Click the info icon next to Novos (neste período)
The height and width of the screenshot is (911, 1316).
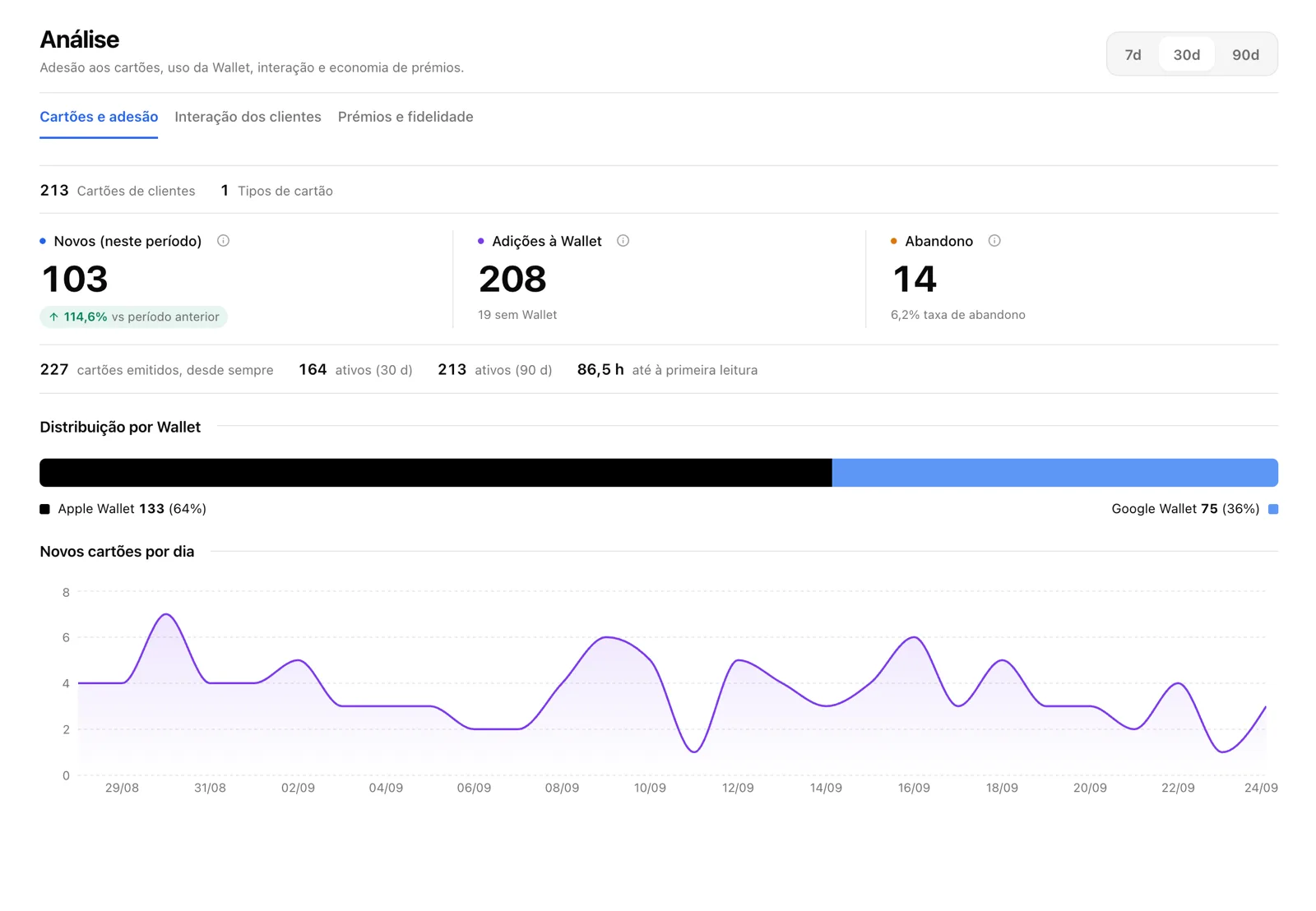[223, 241]
